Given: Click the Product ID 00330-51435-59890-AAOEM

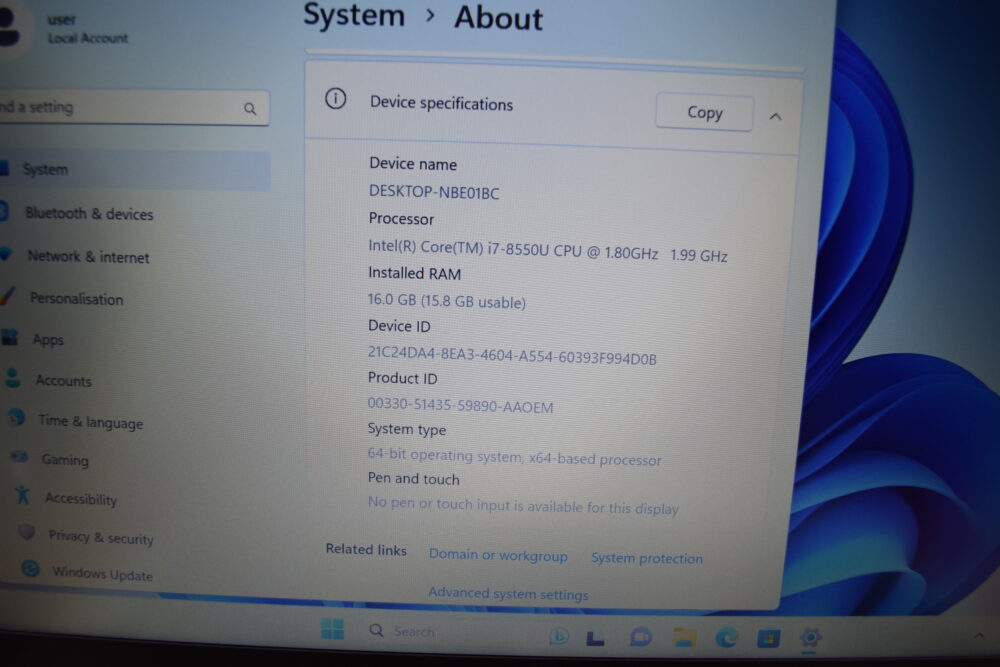Looking at the screenshot, I should pos(460,406).
